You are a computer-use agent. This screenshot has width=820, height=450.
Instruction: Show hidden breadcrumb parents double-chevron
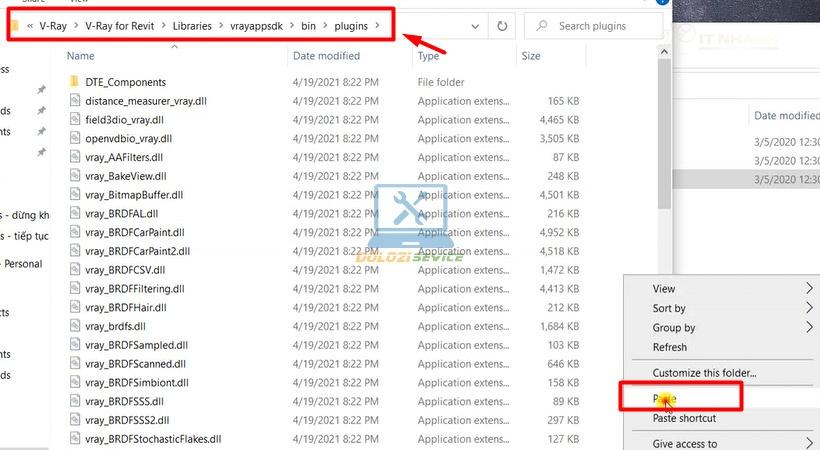30,26
